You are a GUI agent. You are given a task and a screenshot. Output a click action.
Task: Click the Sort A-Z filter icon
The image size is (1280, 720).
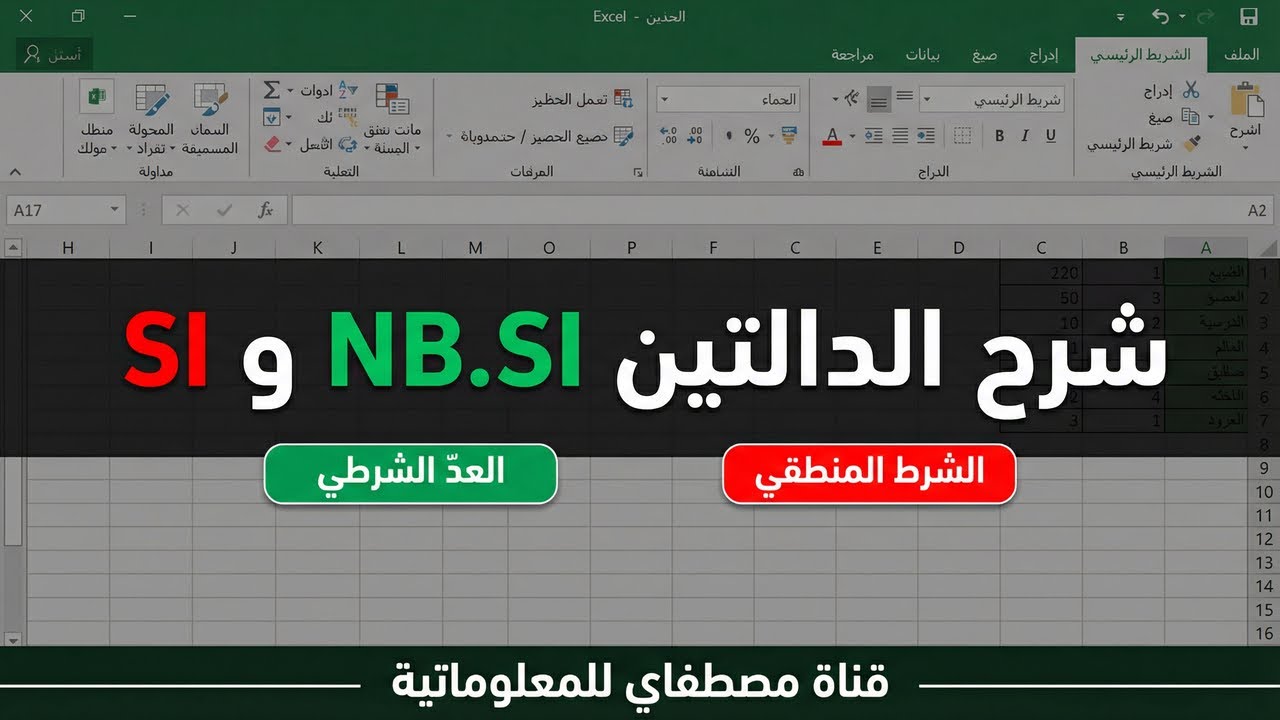[348, 90]
